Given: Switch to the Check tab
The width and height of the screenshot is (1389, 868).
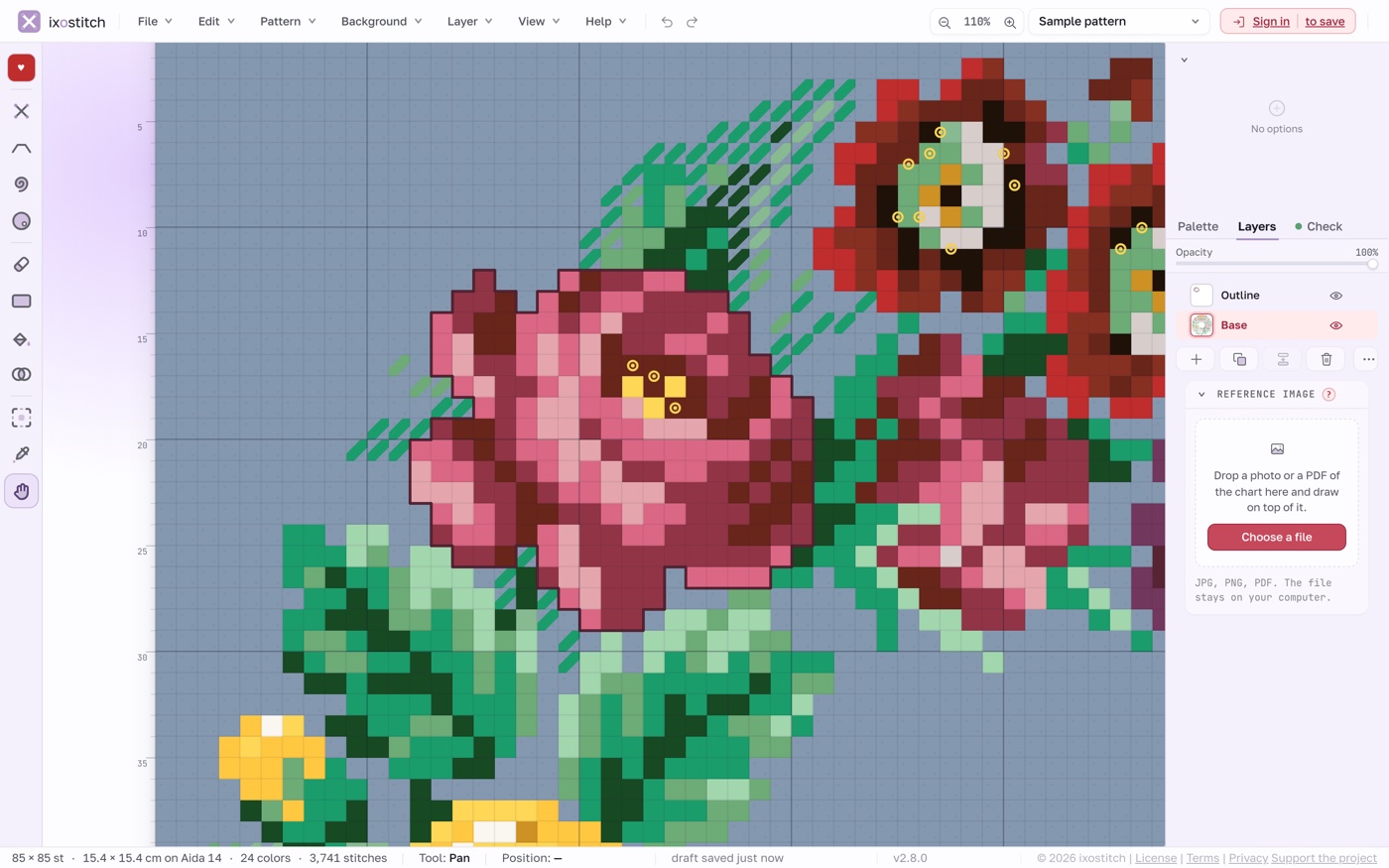Looking at the screenshot, I should tap(1319, 227).
